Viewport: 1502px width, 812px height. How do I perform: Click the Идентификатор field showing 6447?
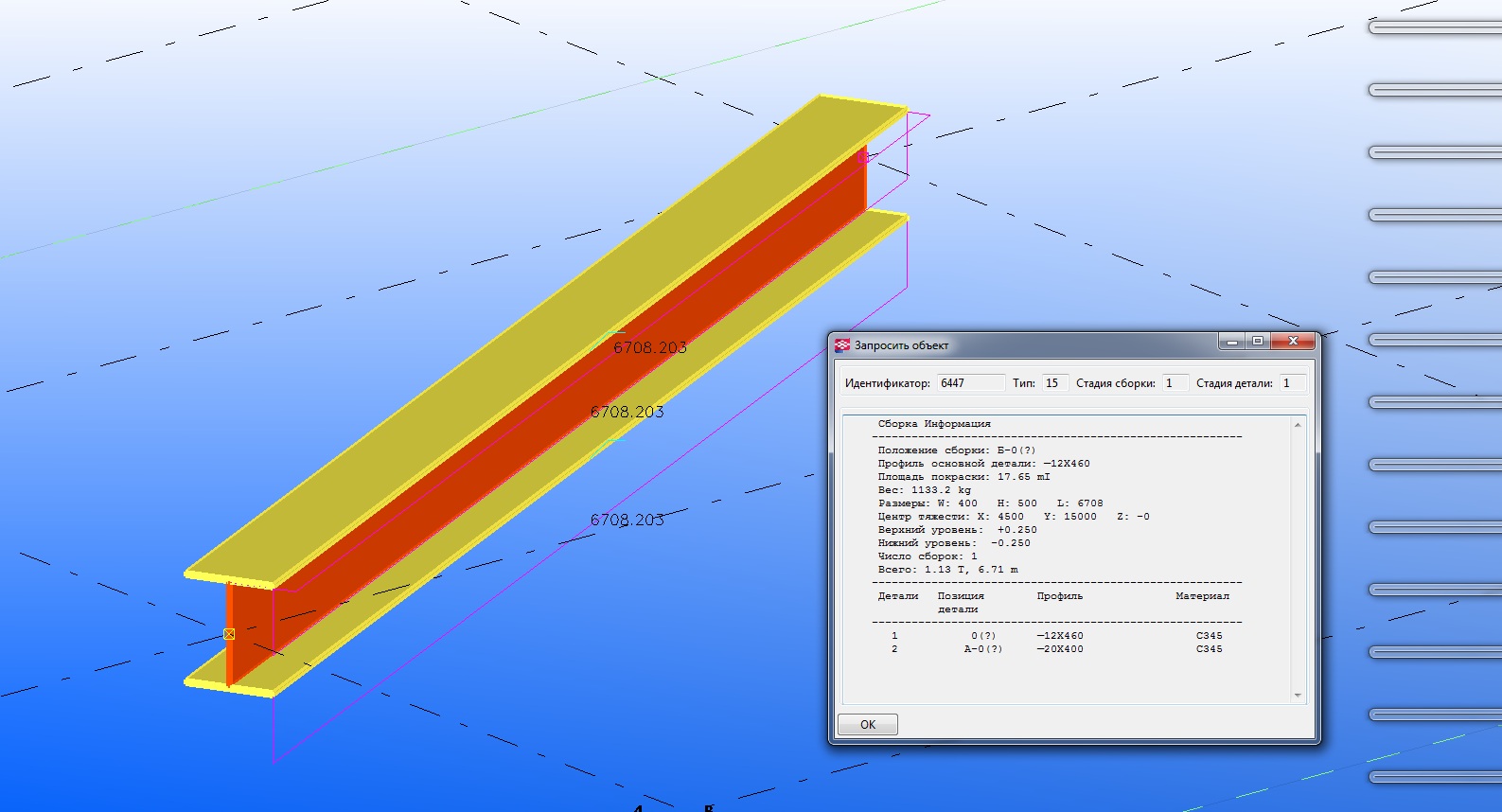[970, 383]
